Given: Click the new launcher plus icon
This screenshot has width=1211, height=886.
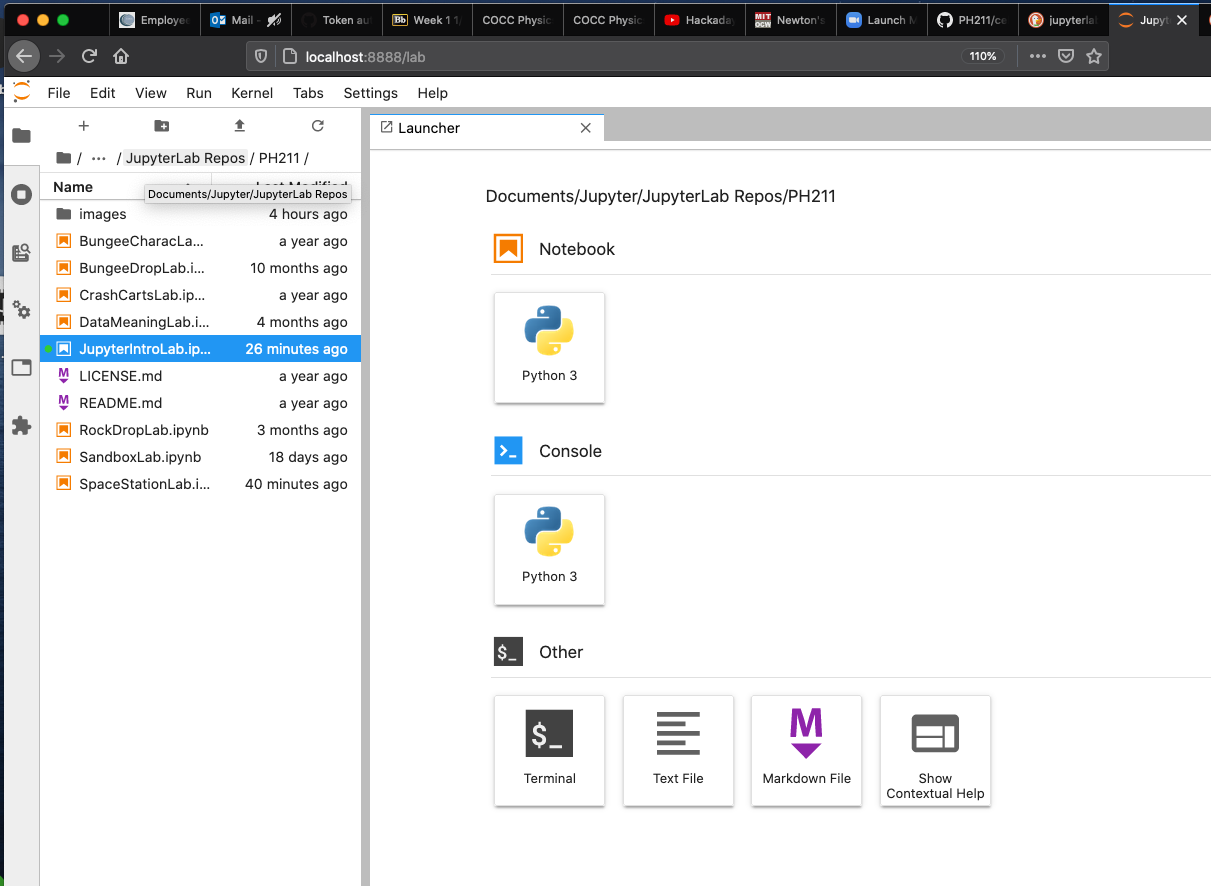Looking at the screenshot, I should click(x=84, y=126).
